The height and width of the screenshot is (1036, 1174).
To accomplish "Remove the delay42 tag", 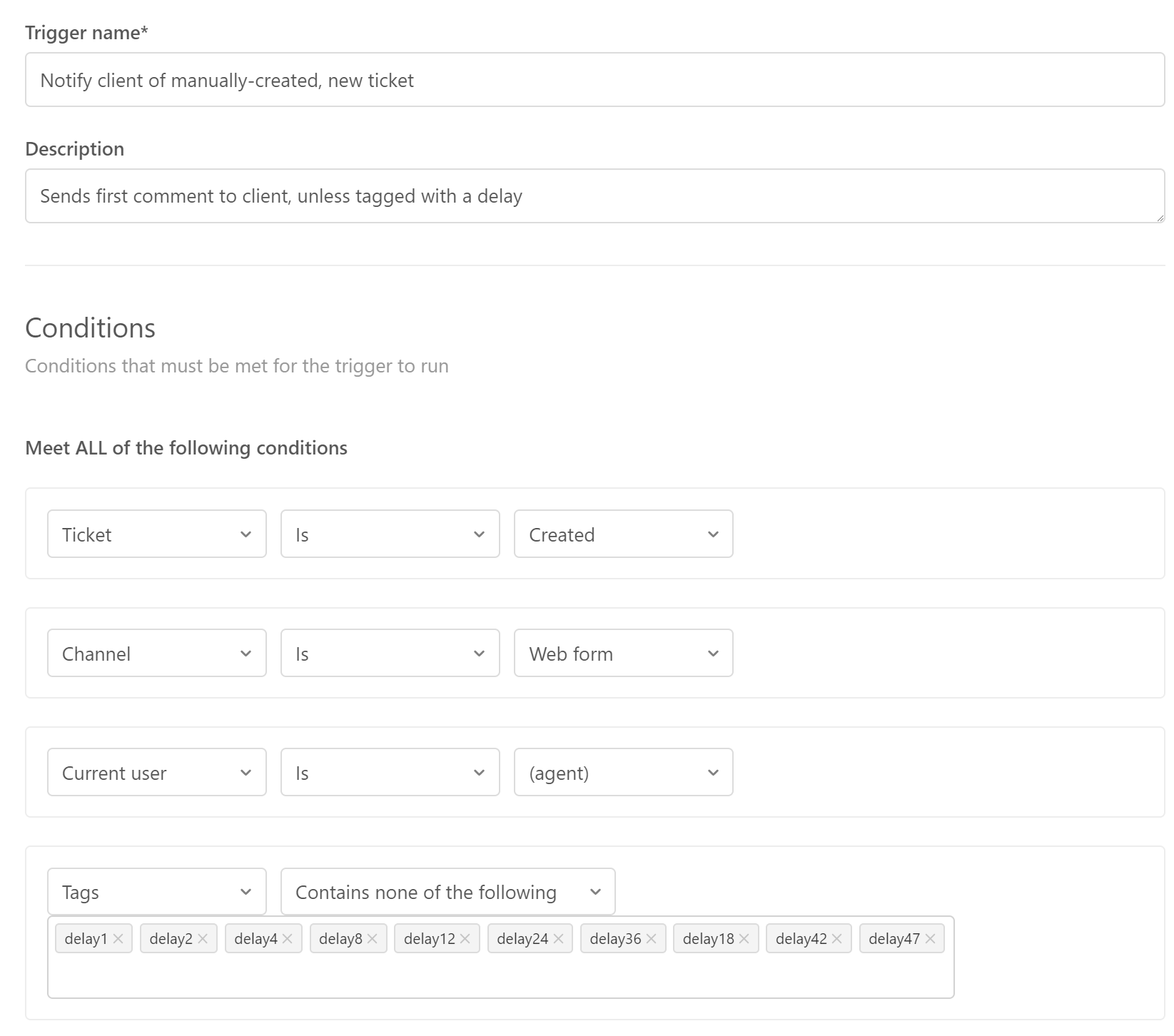I will (836, 939).
